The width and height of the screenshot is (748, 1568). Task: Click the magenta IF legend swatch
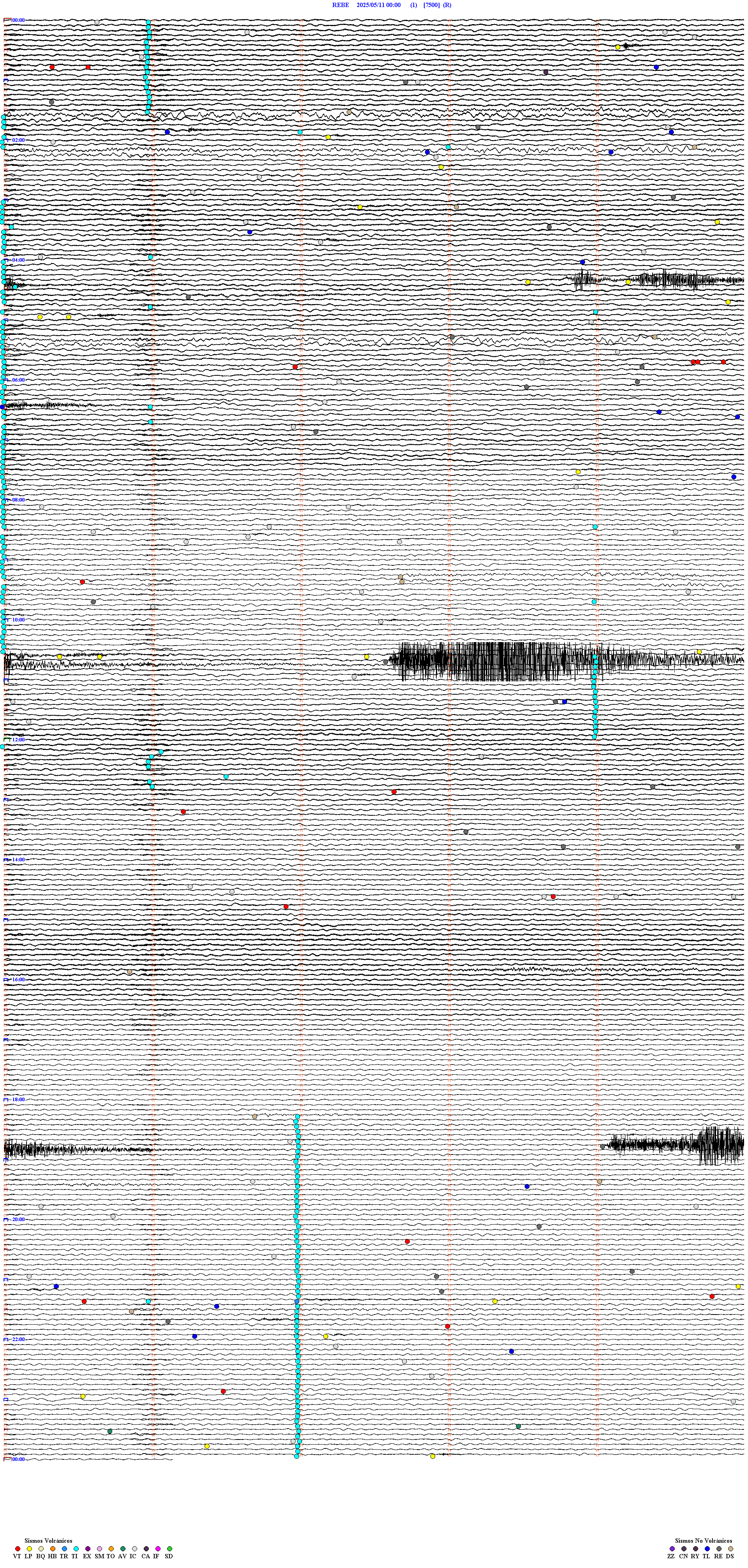click(158, 1548)
